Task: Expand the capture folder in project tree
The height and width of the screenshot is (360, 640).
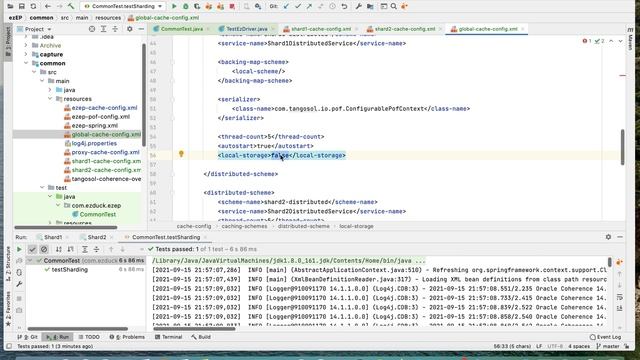Action: point(26,54)
